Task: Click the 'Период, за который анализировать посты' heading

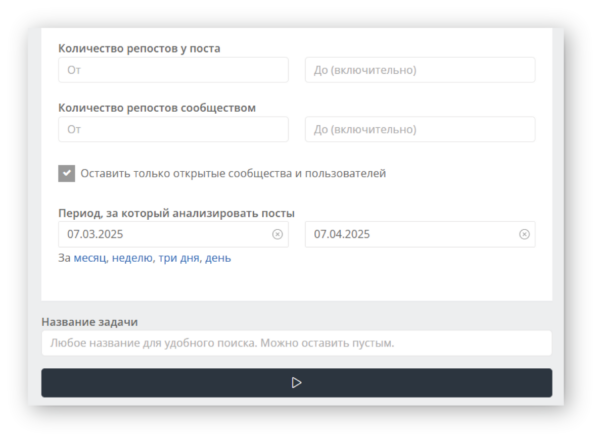Action: [x=176, y=213]
